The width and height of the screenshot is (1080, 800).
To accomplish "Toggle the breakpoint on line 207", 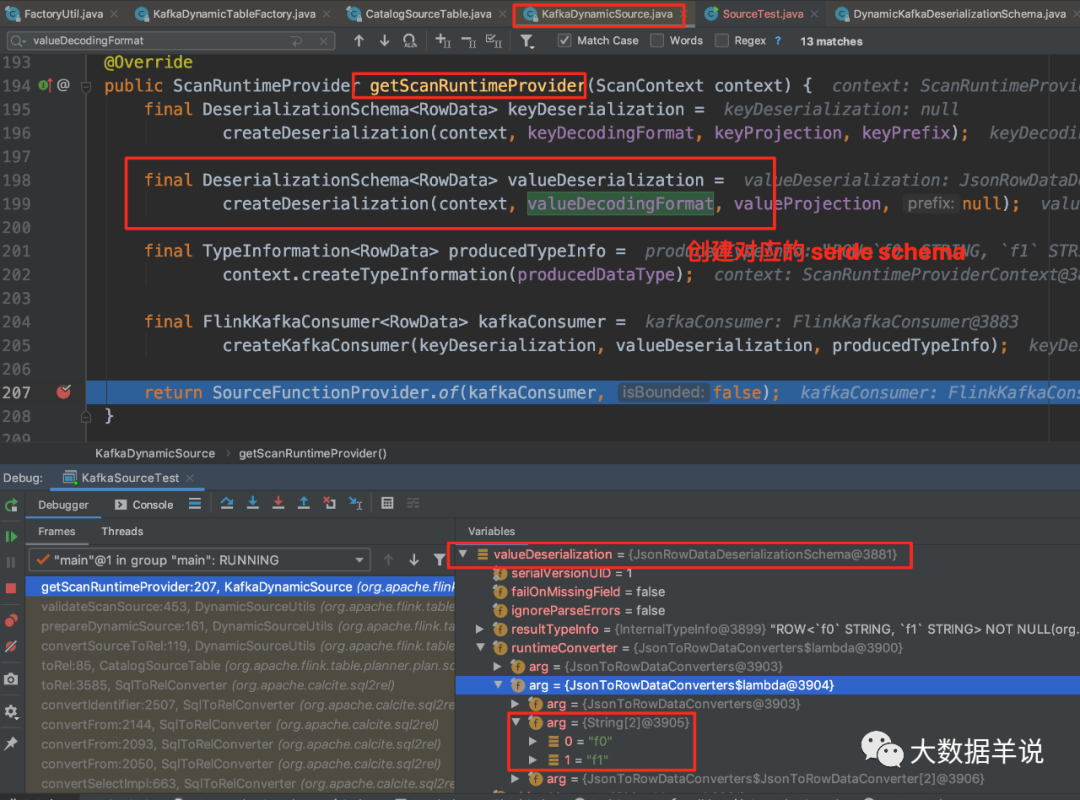I will click(x=63, y=392).
